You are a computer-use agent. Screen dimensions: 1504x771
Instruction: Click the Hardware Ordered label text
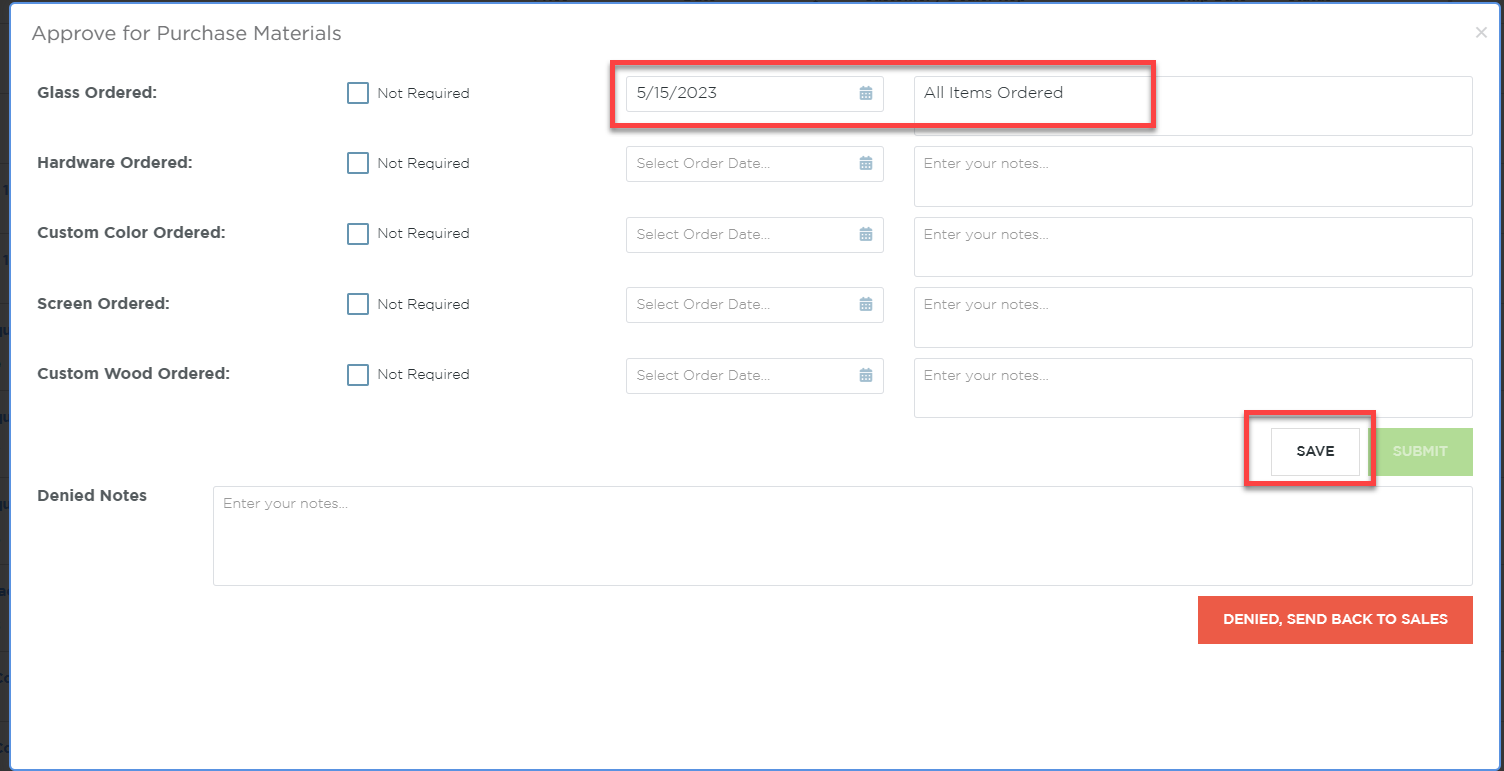114,162
